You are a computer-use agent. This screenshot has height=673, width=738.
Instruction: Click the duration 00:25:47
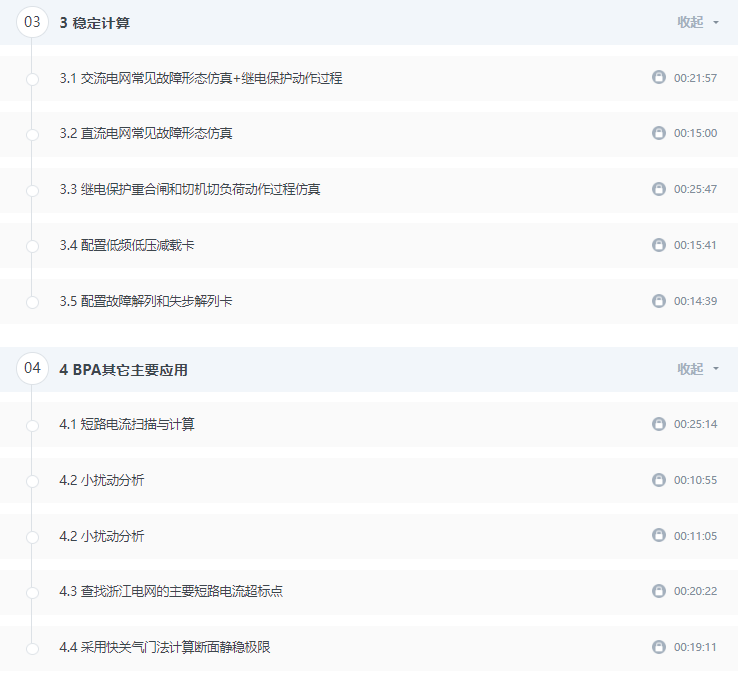[x=695, y=189]
